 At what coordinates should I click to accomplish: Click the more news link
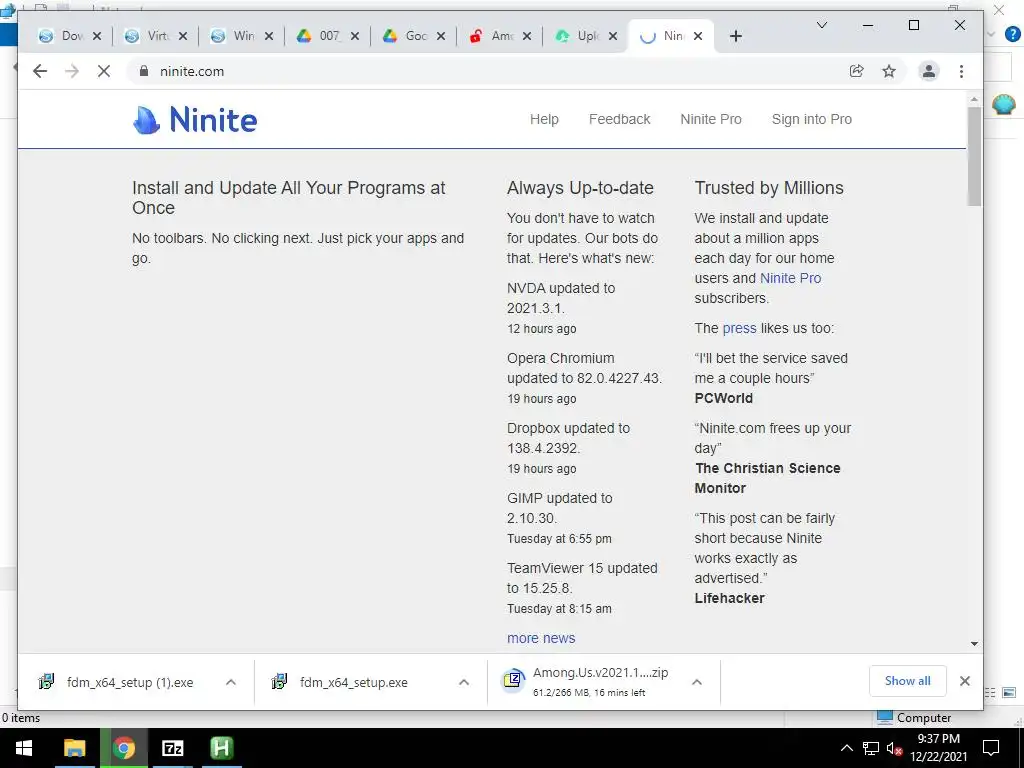click(x=541, y=639)
